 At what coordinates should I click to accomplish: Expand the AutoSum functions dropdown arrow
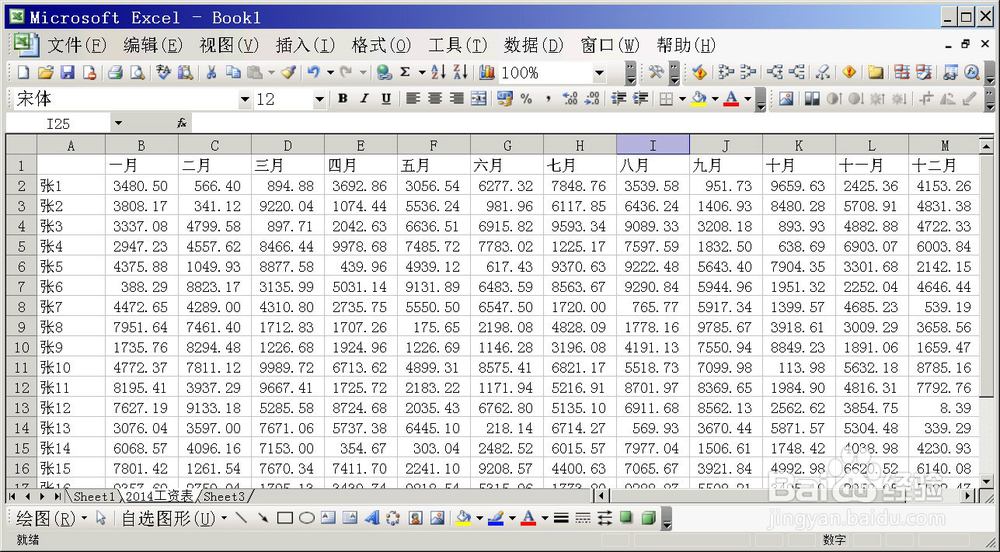(422, 73)
